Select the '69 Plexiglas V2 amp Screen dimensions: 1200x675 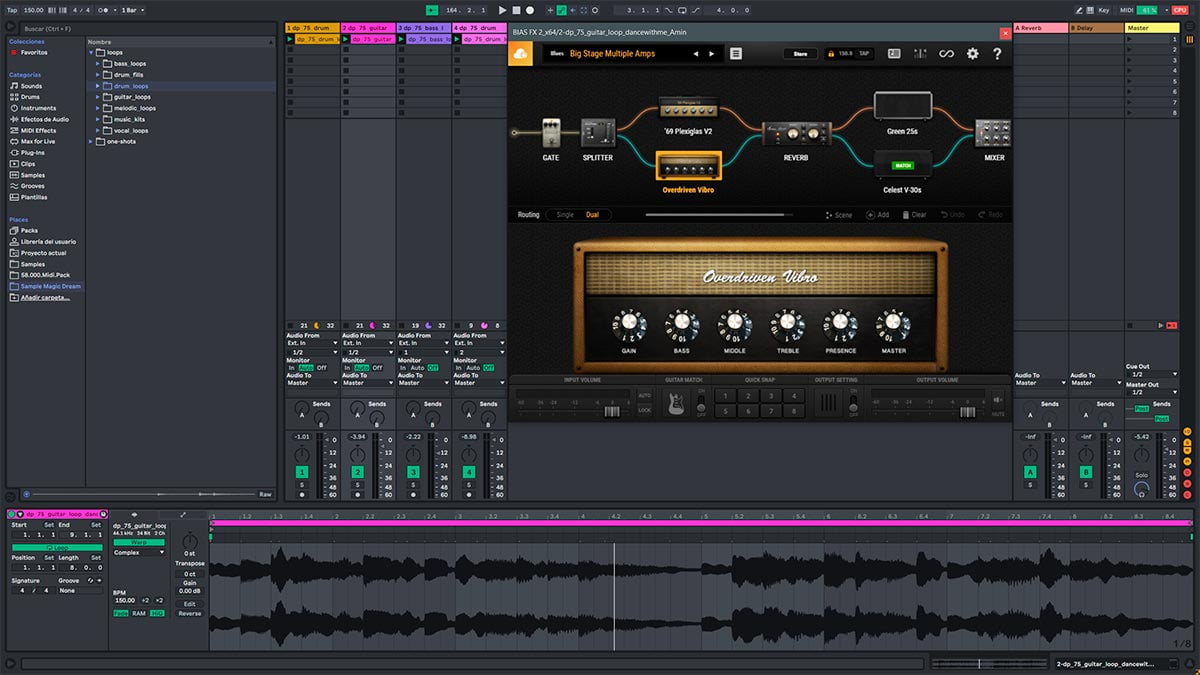click(687, 109)
